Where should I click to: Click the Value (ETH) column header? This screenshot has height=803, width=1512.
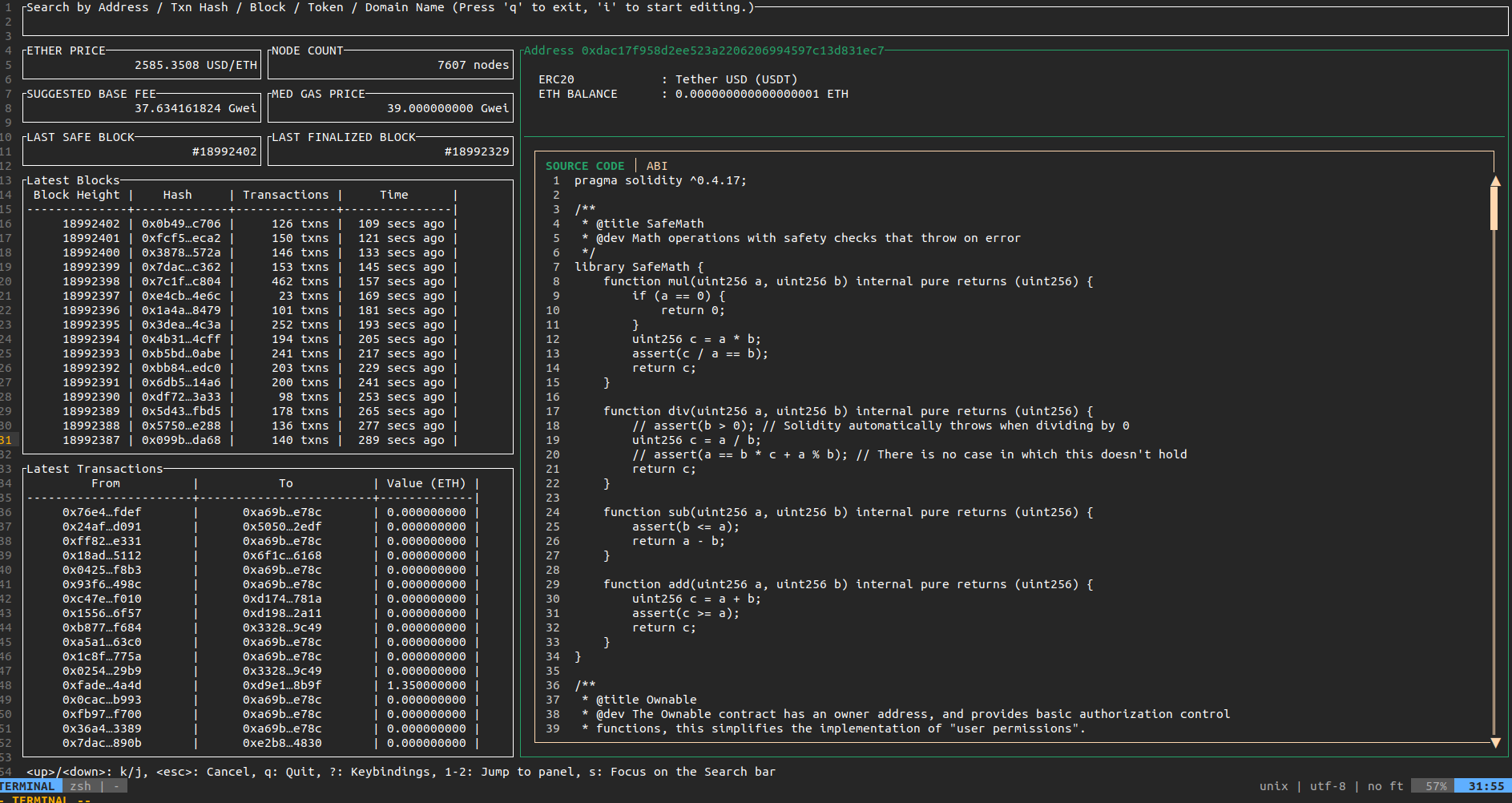pos(426,483)
